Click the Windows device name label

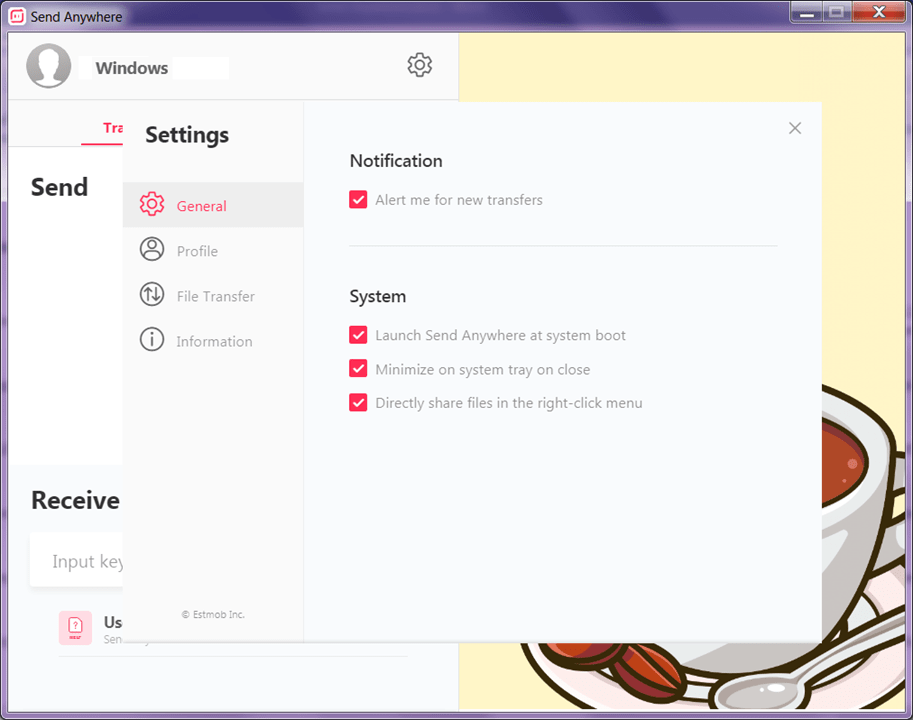point(132,68)
